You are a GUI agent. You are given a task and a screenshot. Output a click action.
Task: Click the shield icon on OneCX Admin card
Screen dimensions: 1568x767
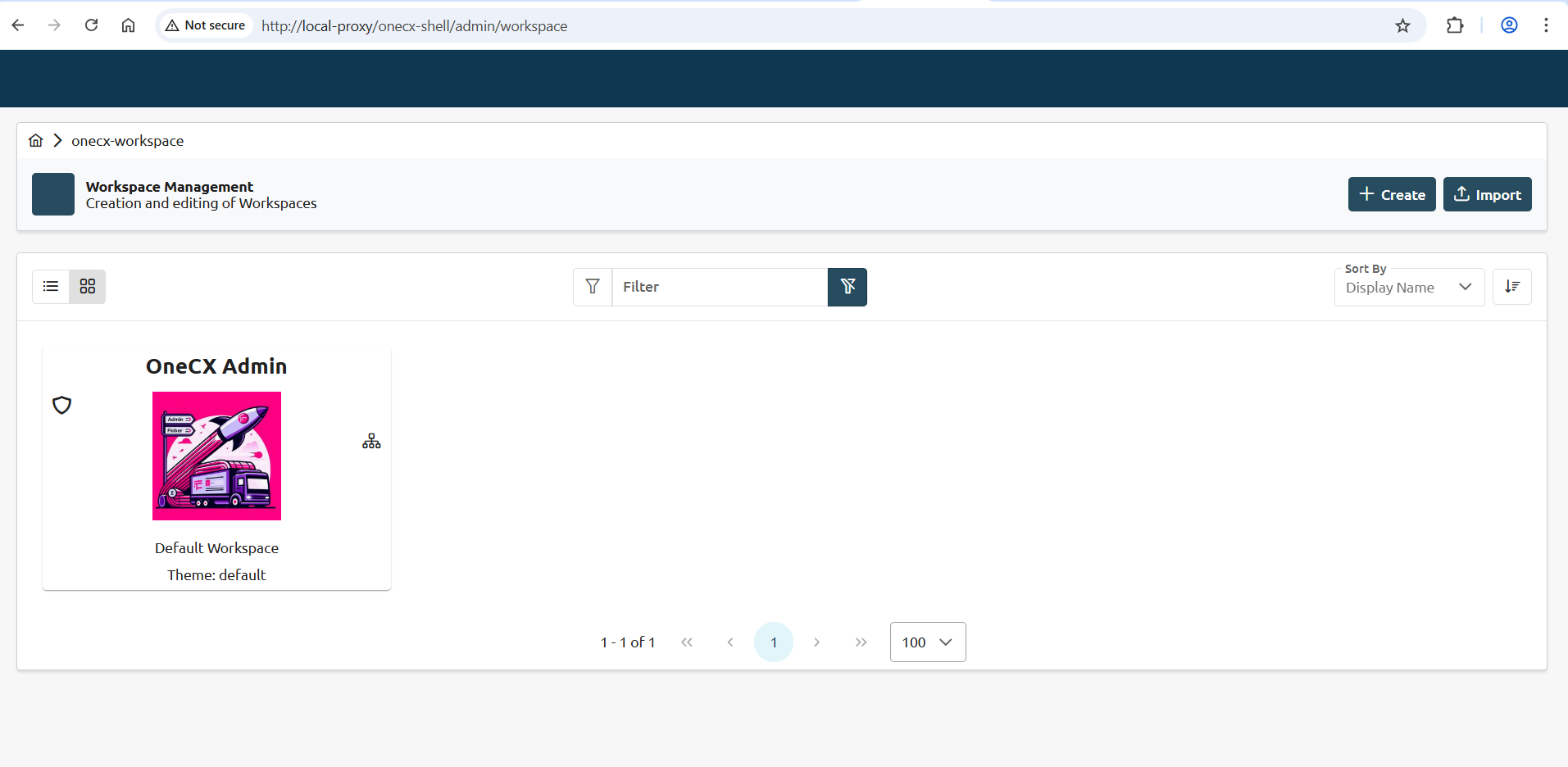click(x=62, y=405)
